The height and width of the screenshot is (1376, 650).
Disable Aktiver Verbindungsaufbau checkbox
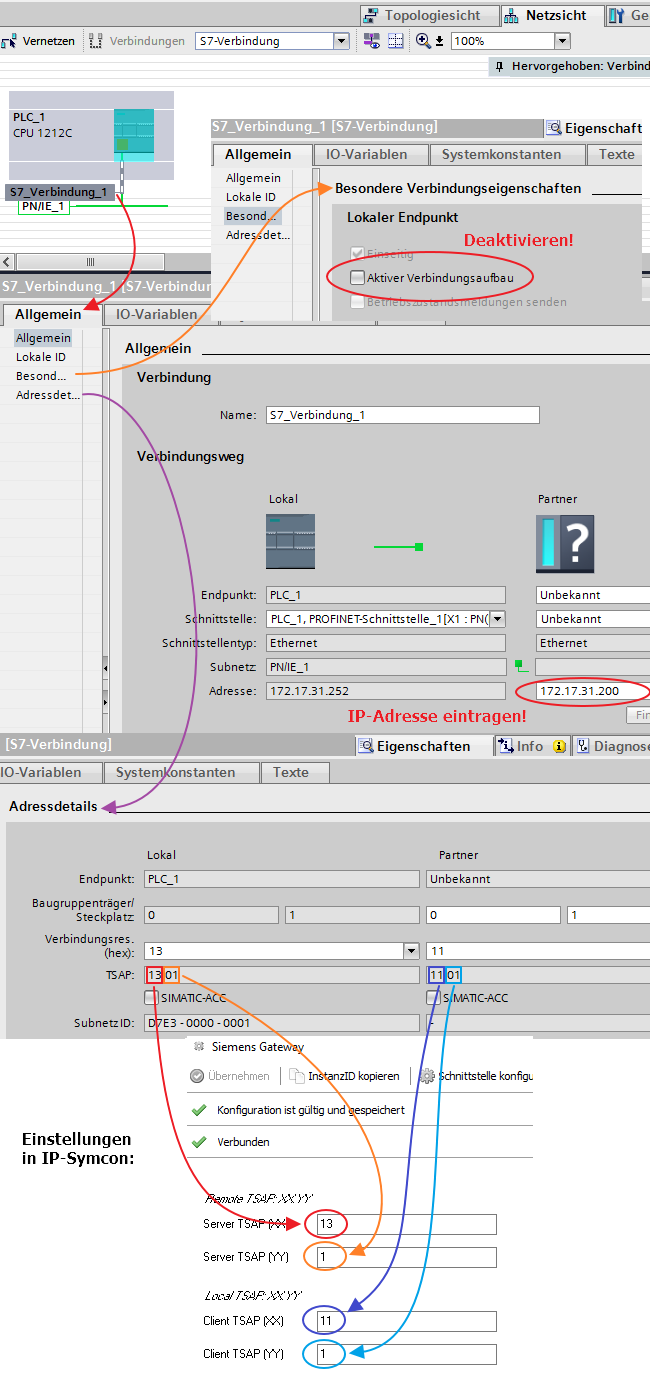[x=358, y=277]
